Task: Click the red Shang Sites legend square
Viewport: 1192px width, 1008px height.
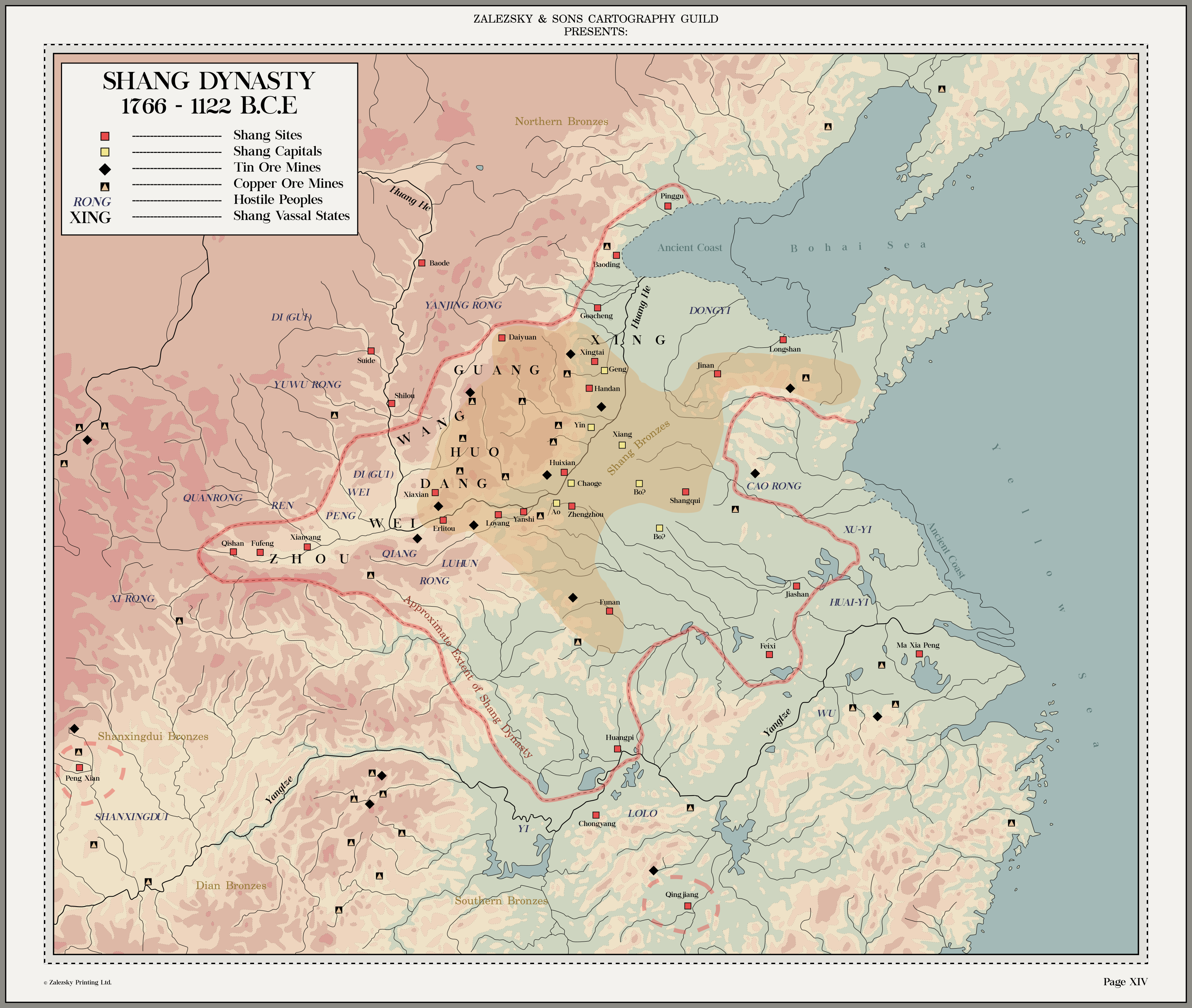Action: pyautogui.click(x=105, y=136)
